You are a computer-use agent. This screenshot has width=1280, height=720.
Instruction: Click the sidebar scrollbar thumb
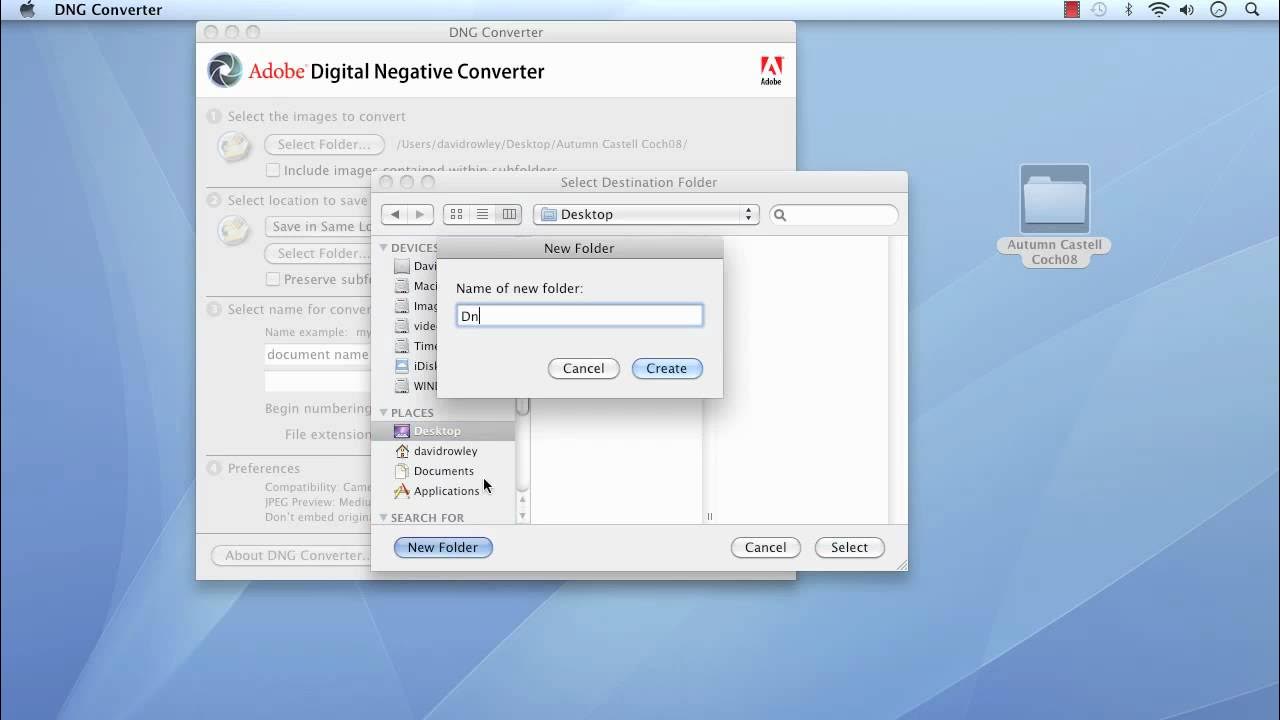click(x=522, y=405)
